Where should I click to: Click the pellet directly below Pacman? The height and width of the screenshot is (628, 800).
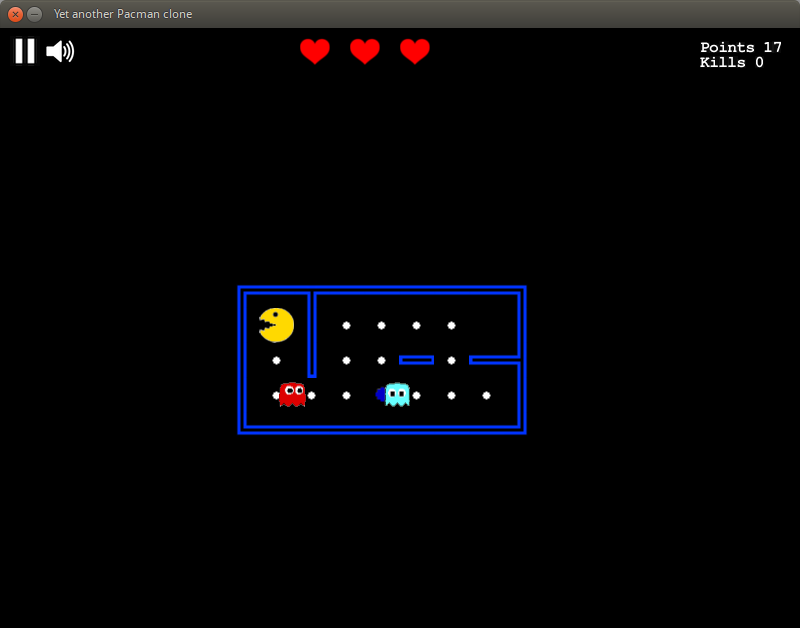coord(277,361)
